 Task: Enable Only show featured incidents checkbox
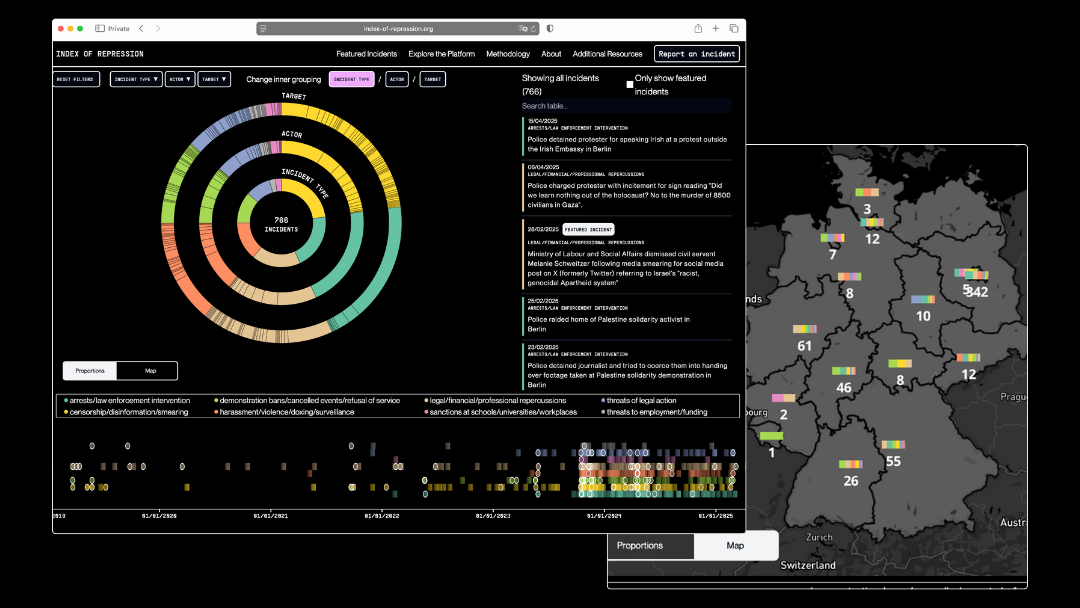coord(630,85)
